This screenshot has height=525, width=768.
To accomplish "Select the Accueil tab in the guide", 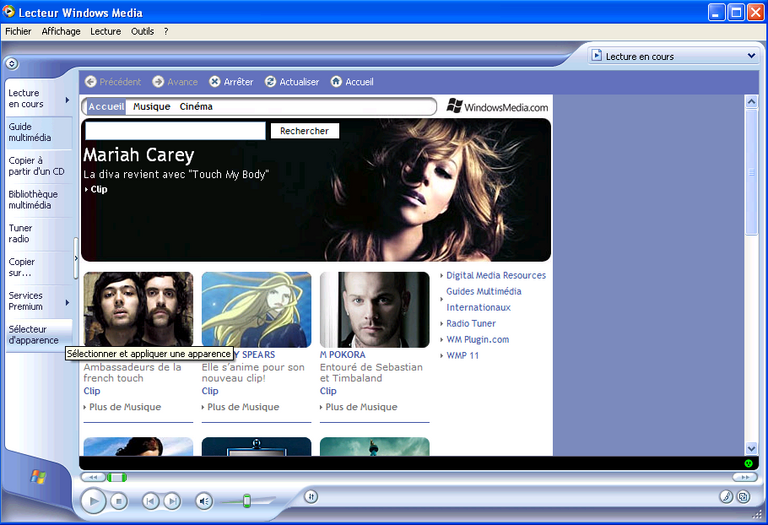I will tap(106, 107).
